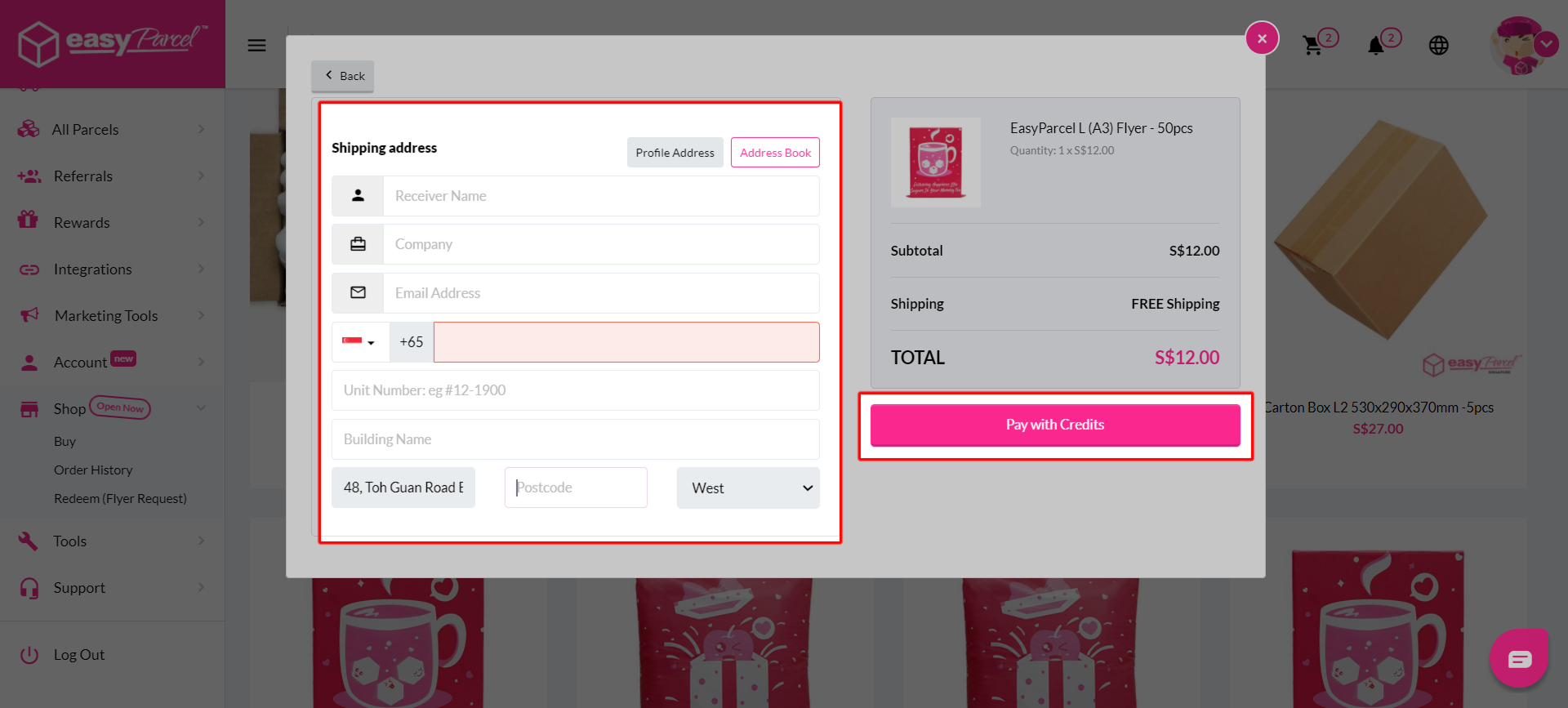Screen dimensions: 1568x708
Task: Select the Profile Address option
Action: (675, 152)
